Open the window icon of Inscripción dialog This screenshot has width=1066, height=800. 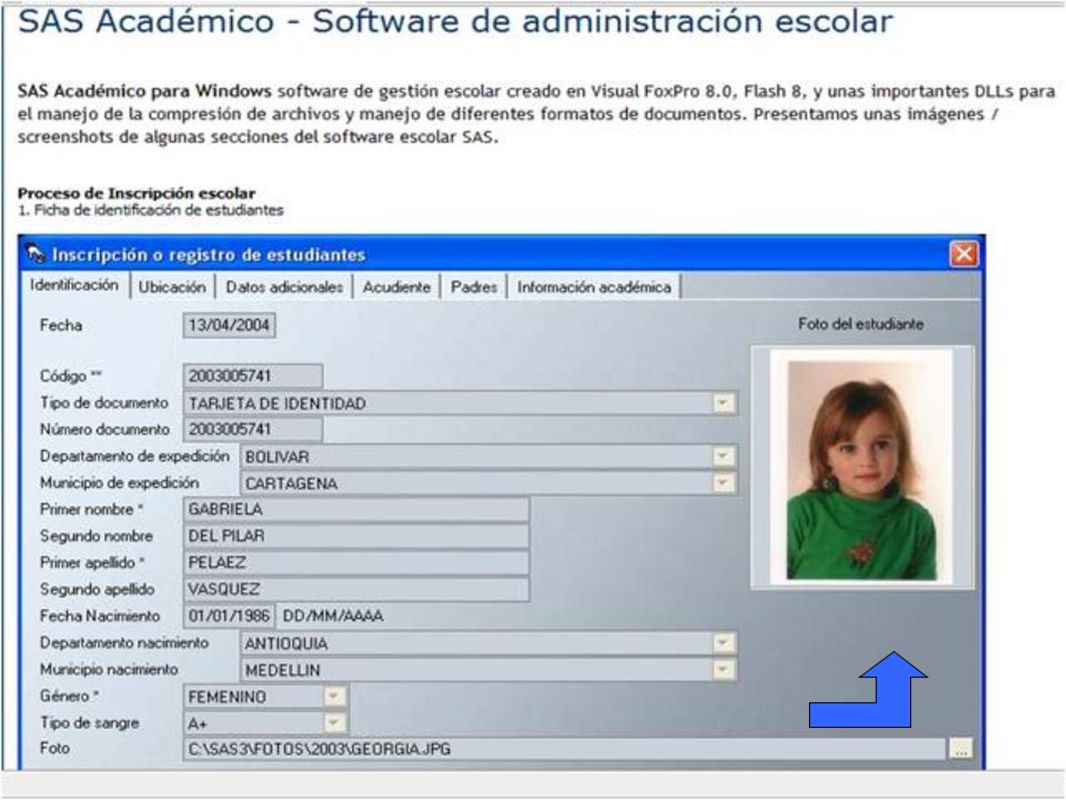tap(35, 254)
